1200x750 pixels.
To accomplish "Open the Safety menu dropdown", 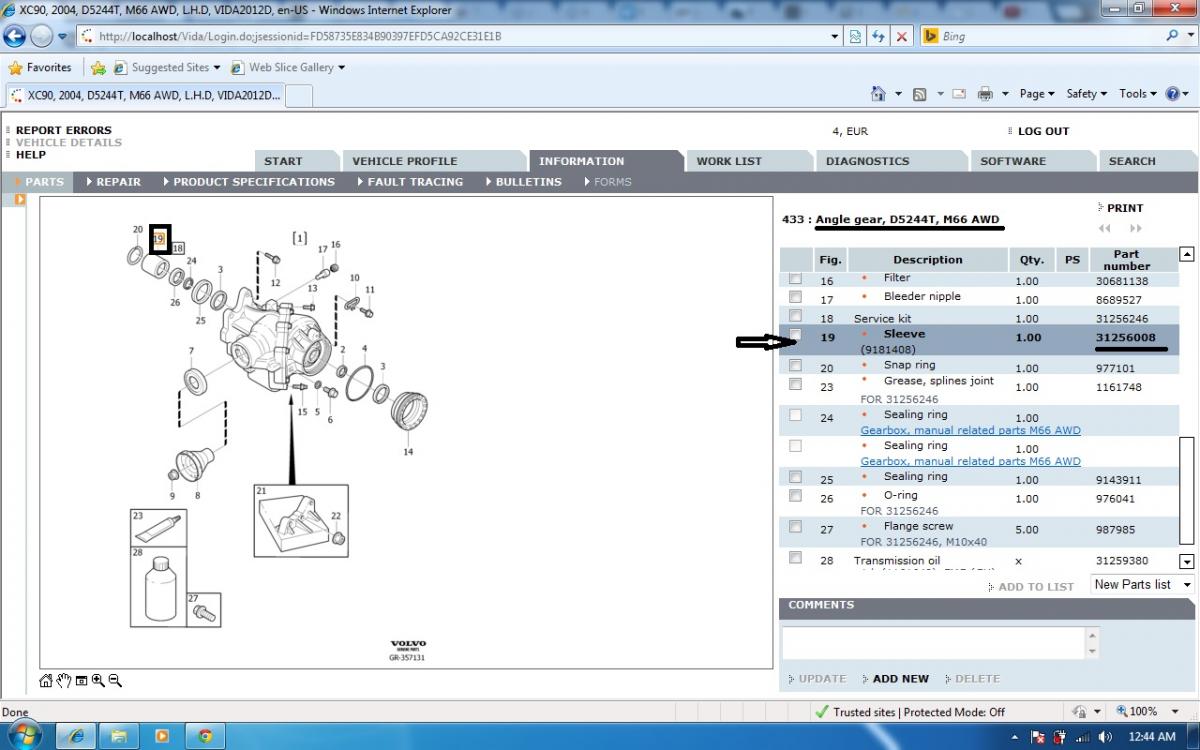I will coord(1087,94).
